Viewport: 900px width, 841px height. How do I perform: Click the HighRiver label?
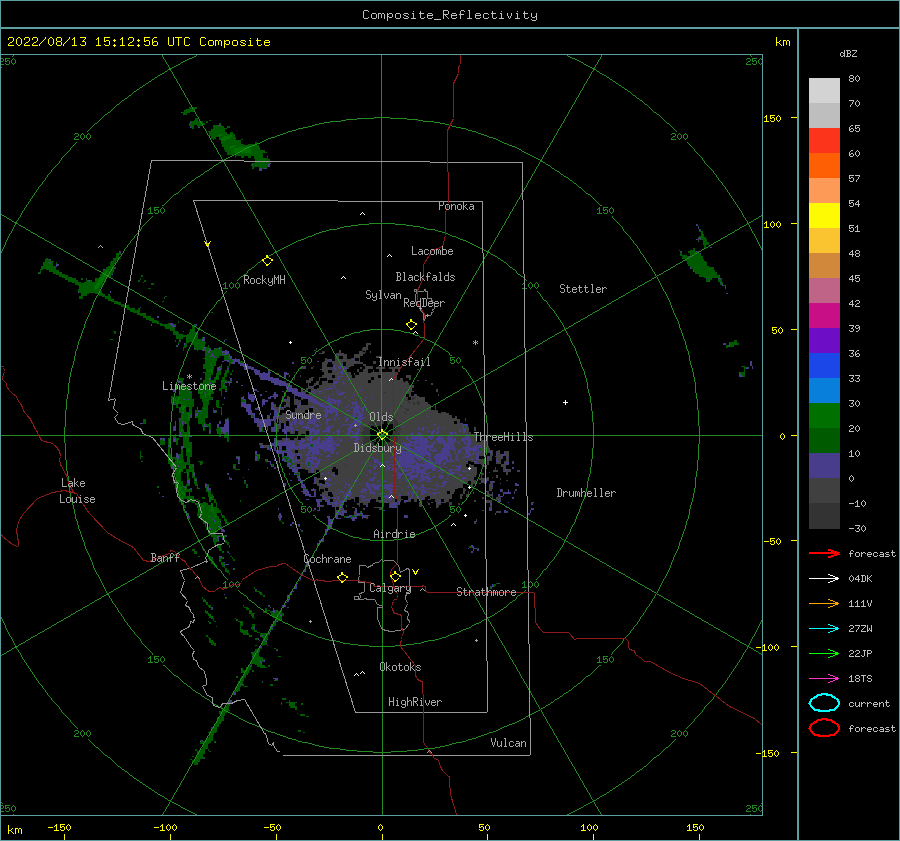click(415, 702)
